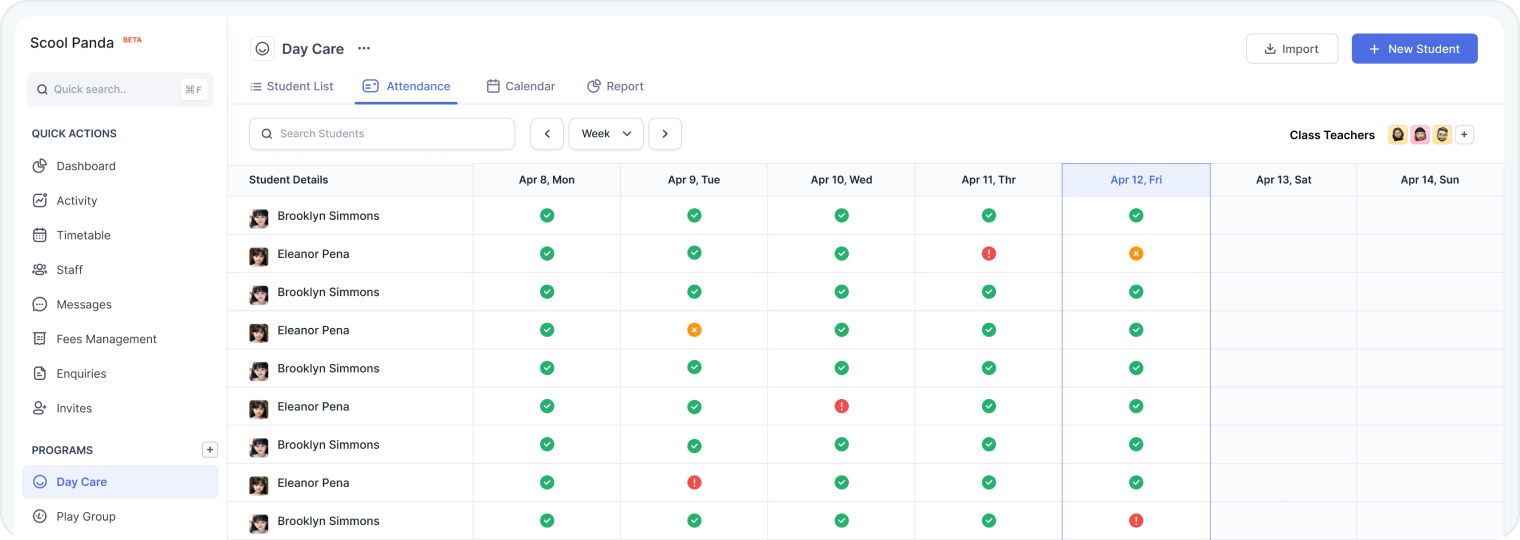Image resolution: width=1520 pixels, height=540 pixels.
Task: Click the Apr 11, Thr column header
Action: (x=988, y=180)
